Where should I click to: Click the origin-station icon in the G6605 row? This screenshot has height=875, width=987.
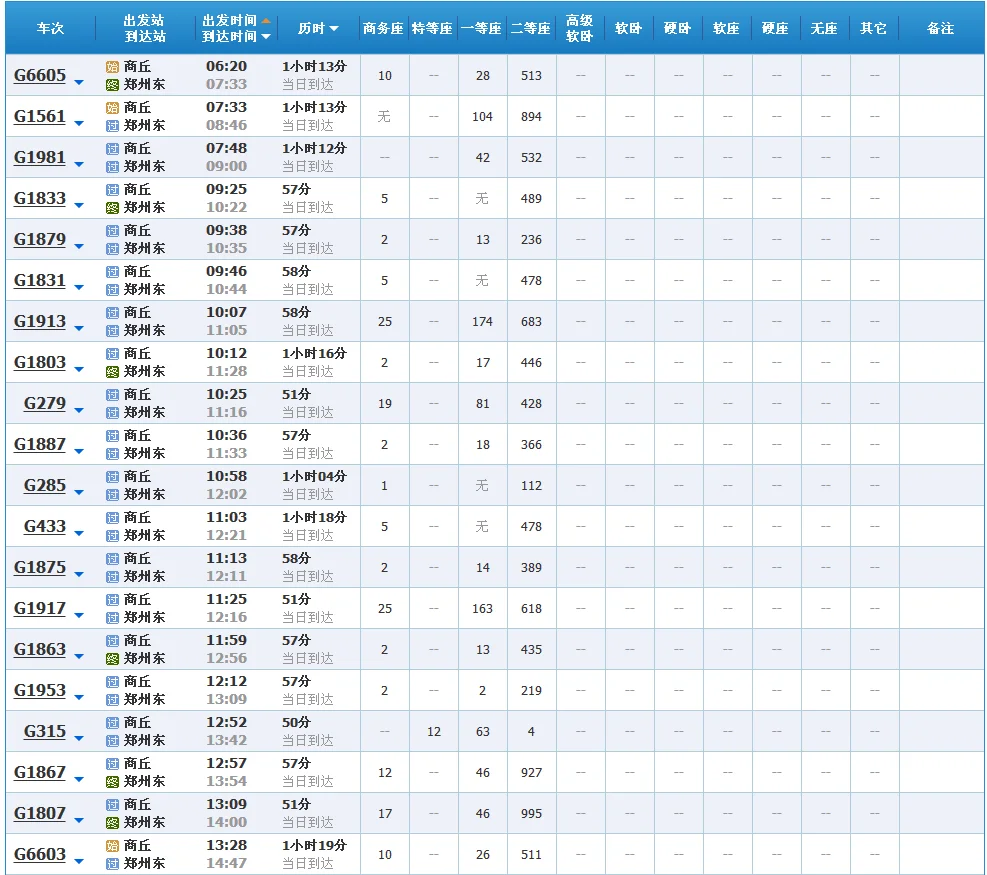[x=112, y=66]
